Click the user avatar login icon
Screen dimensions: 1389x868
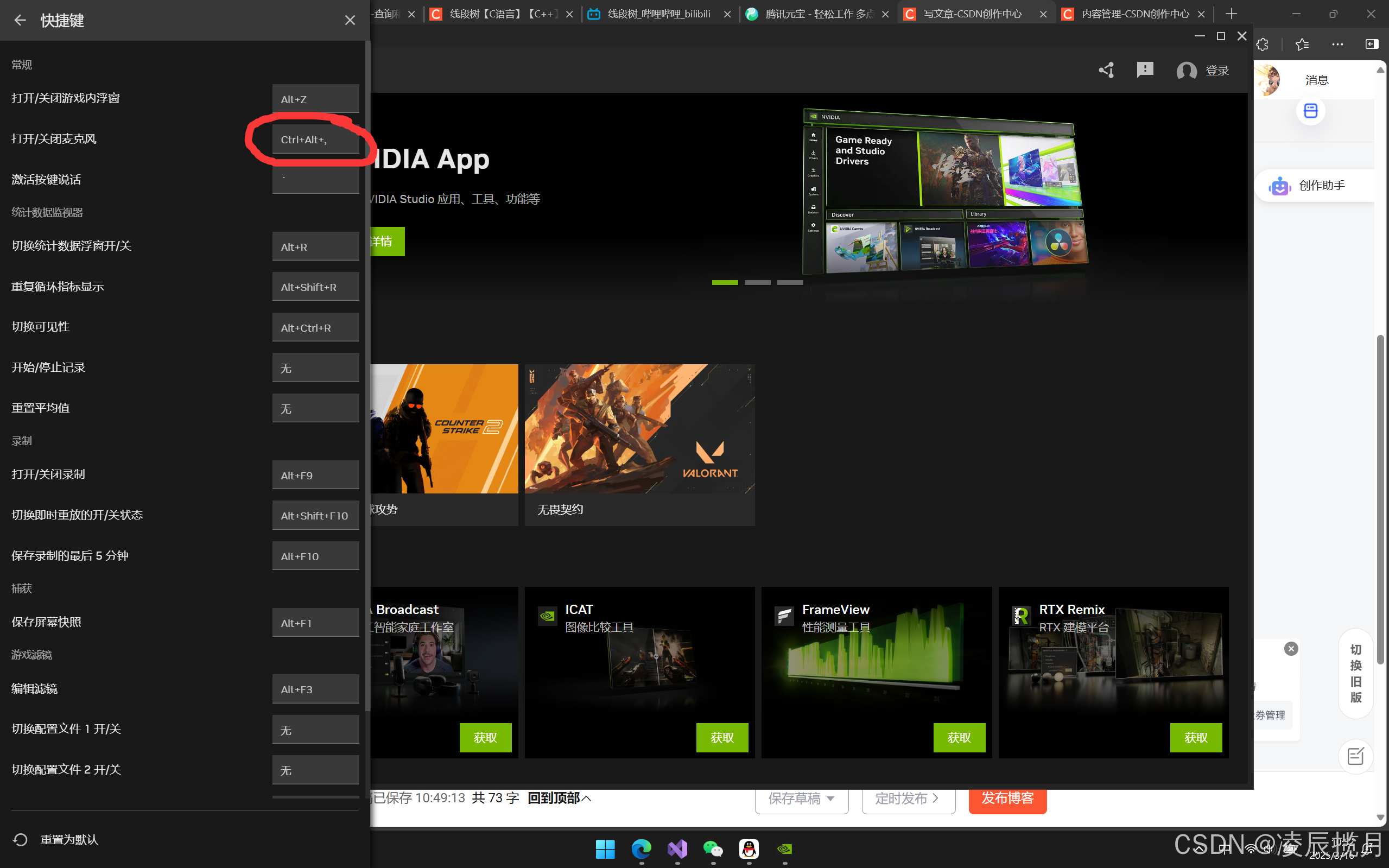coord(1186,71)
